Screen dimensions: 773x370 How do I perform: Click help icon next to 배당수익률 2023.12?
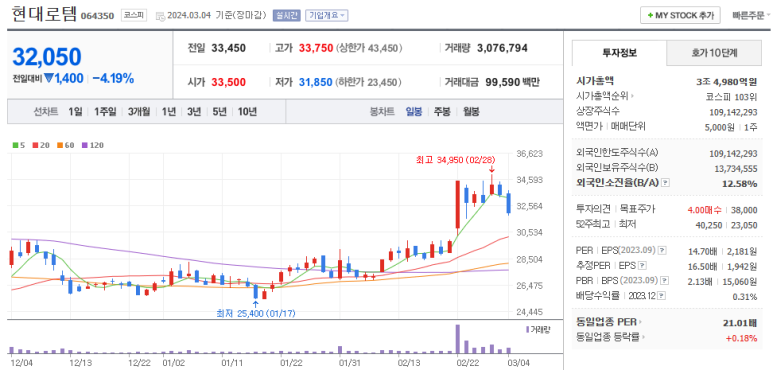pyautogui.click(x=662, y=296)
